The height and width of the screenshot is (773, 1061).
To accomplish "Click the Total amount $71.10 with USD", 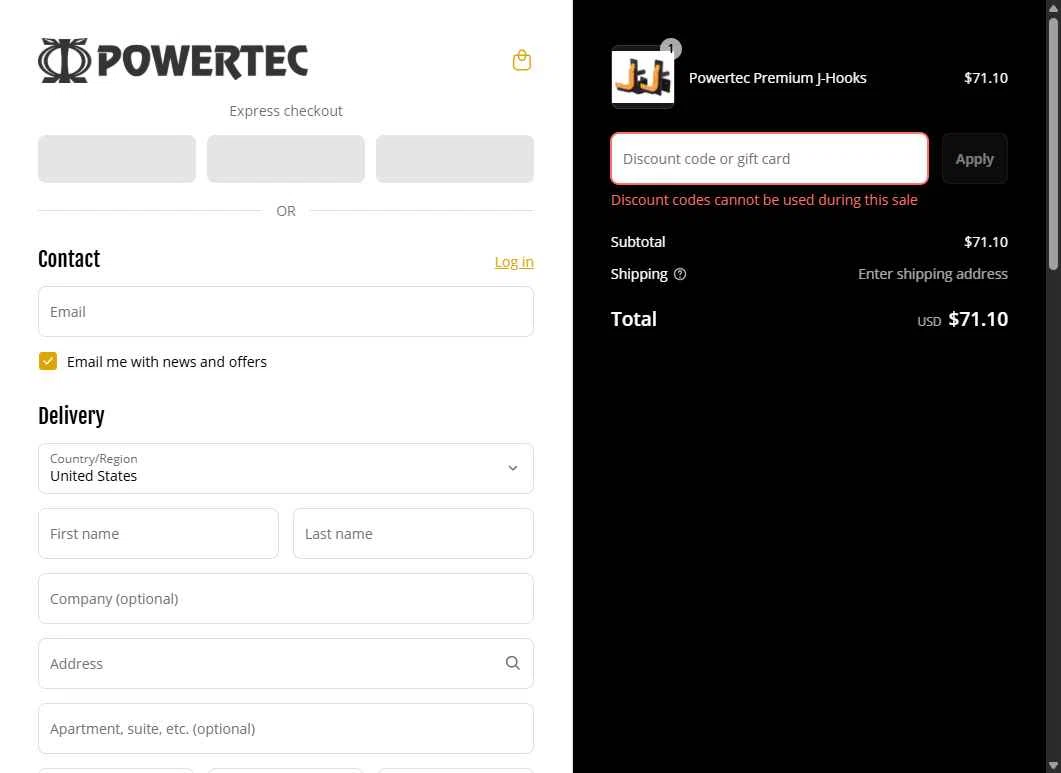I will (962, 319).
